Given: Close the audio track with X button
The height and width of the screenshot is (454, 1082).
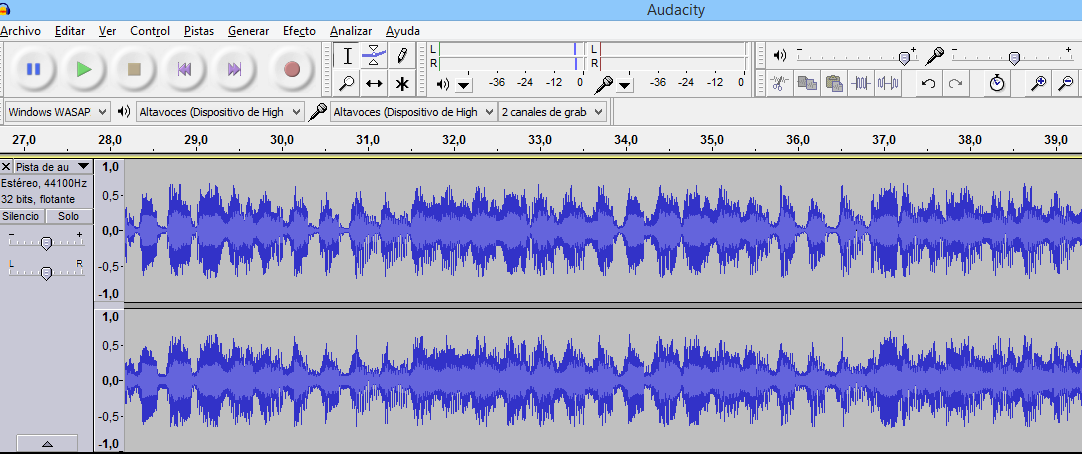Looking at the screenshot, I should pyautogui.click(x=6, y=167).
